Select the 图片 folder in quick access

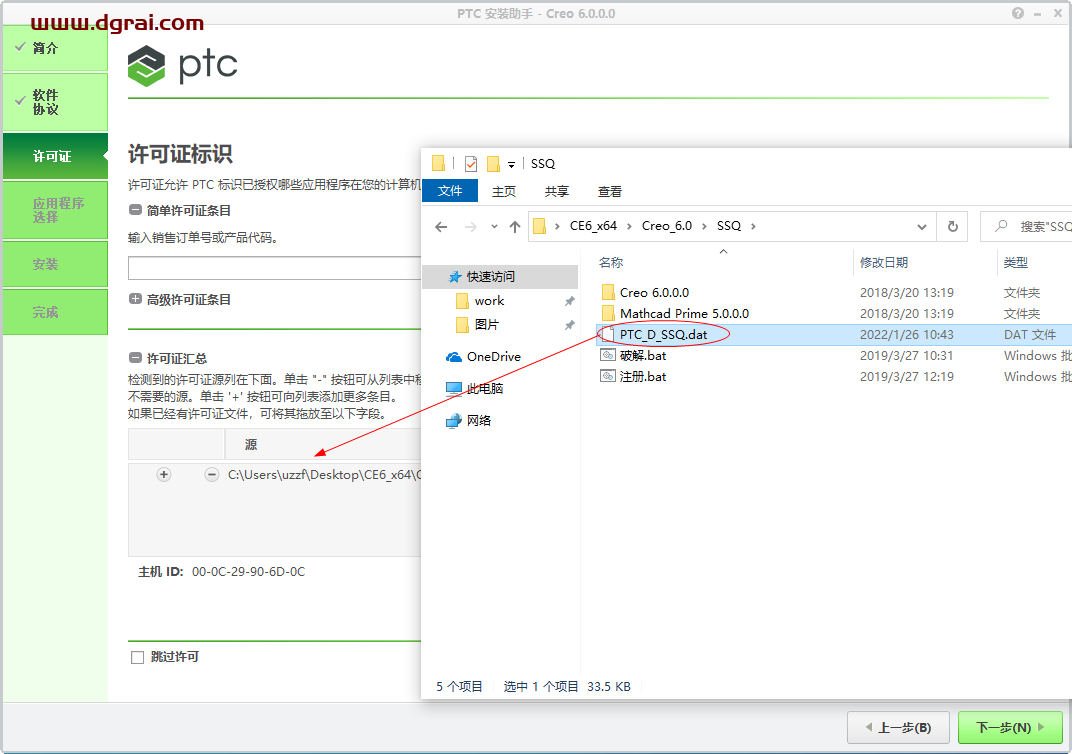tap(487, 325)
